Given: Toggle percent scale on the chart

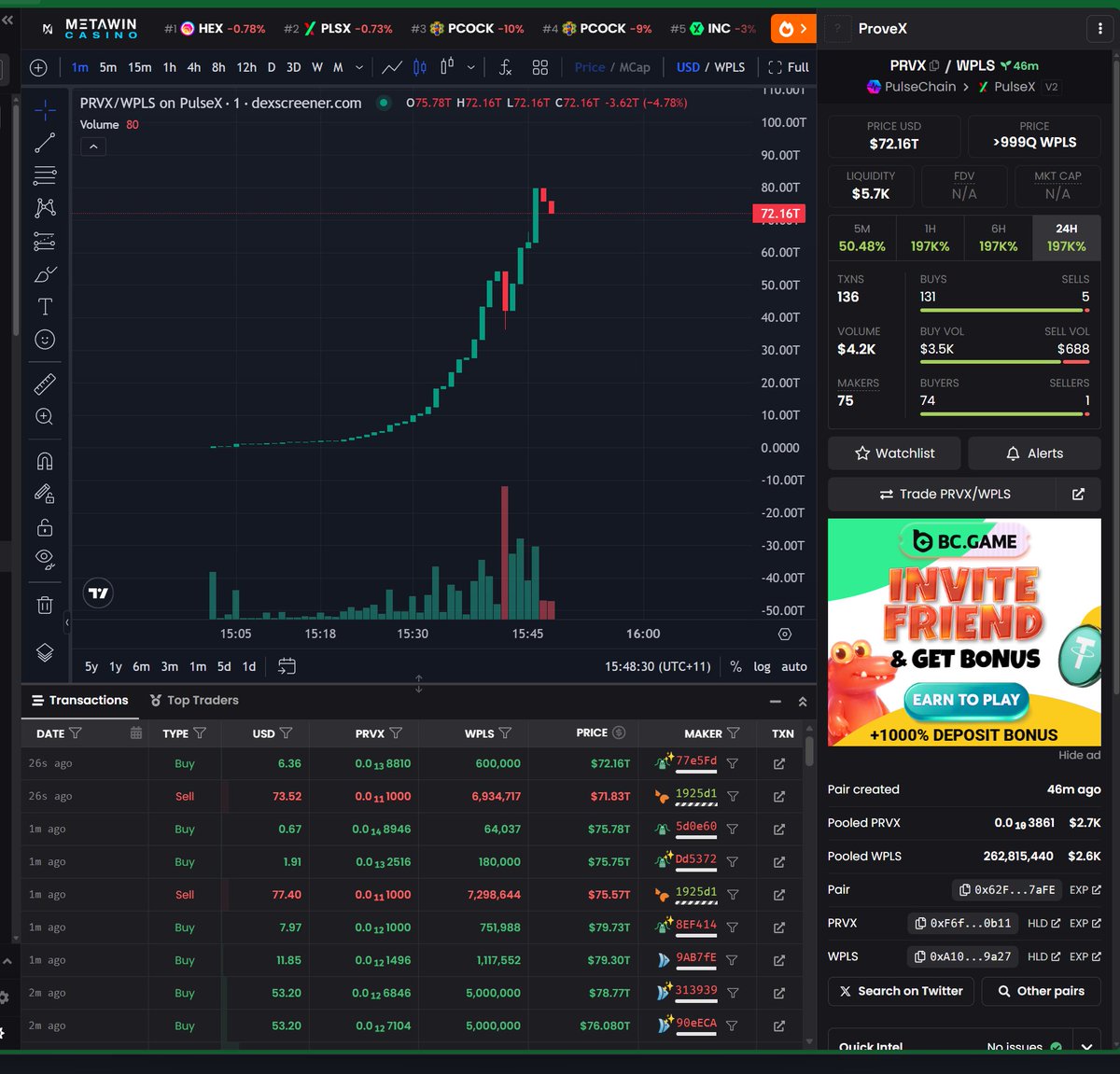Looking at the screenshot, I should tap(735, 666).
